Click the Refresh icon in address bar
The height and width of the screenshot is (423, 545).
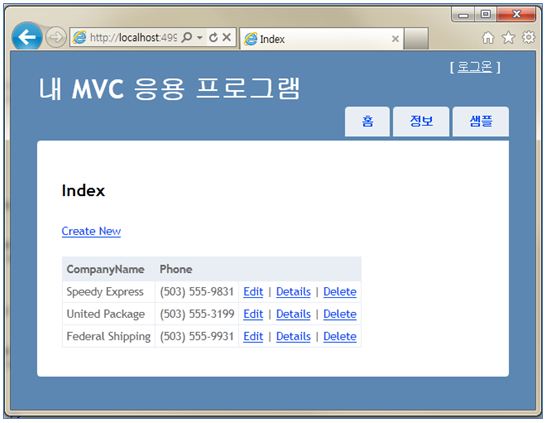tap(213, 37)
